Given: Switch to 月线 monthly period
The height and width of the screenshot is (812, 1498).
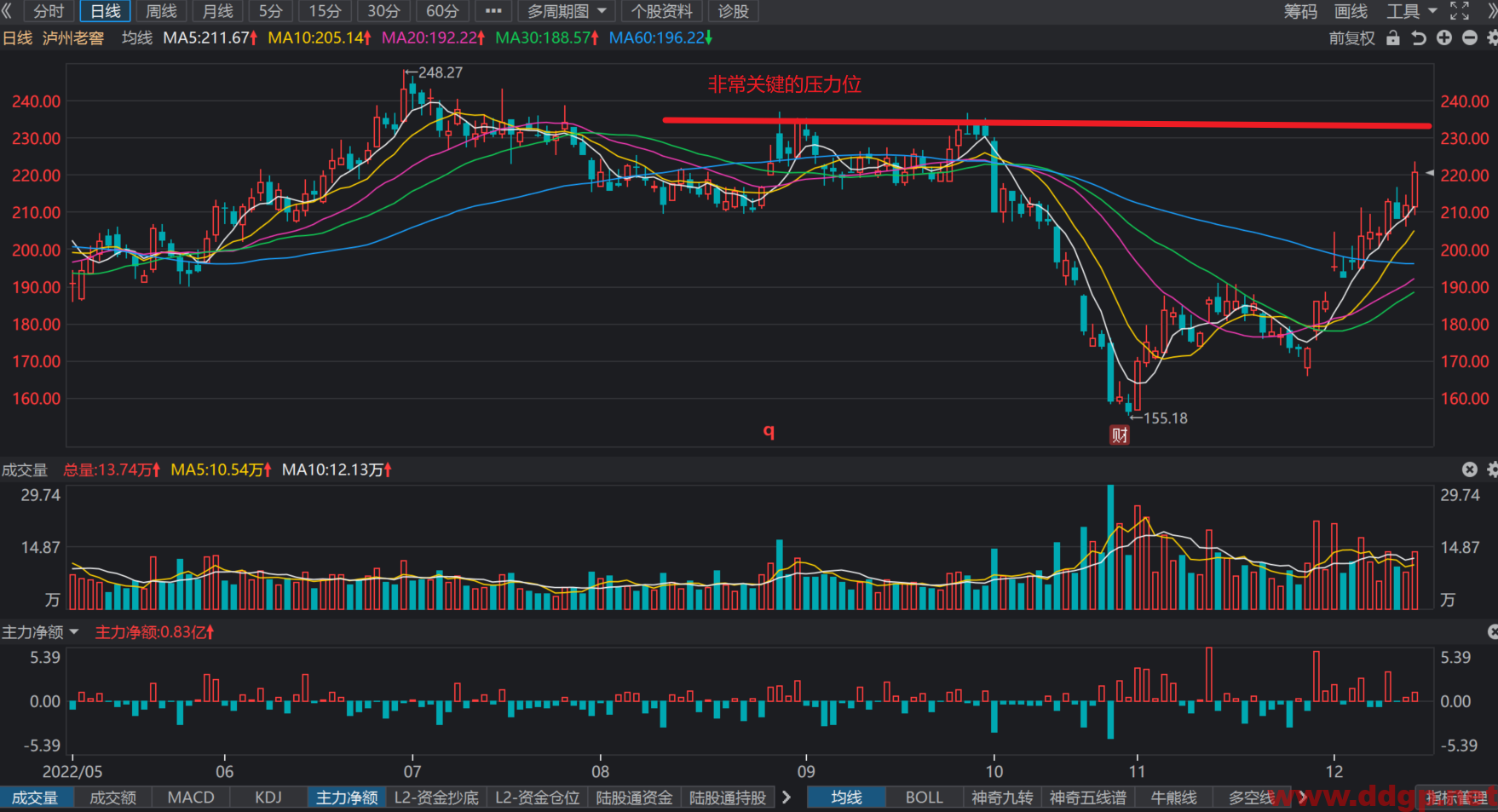Looking at the screenshot, I should [x=217, y=11].
